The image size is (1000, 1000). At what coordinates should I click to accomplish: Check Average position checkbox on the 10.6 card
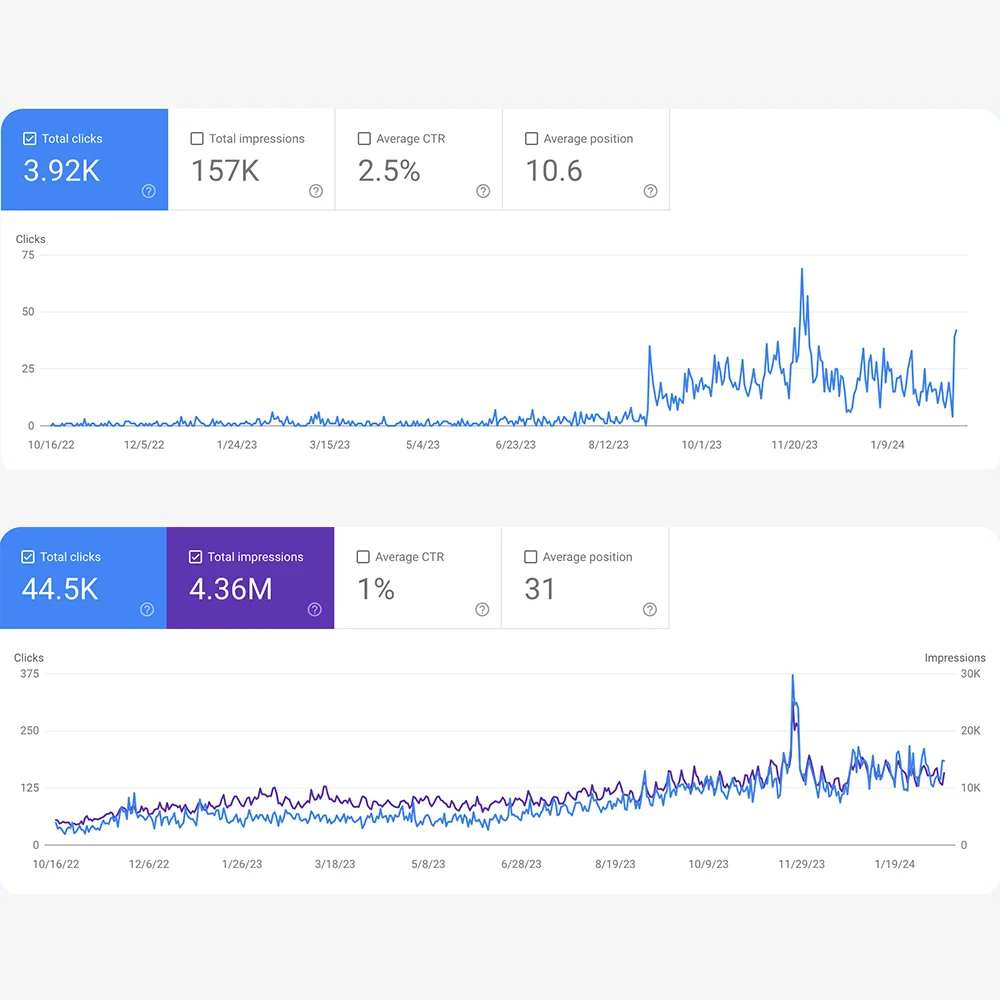click(531, 139)
